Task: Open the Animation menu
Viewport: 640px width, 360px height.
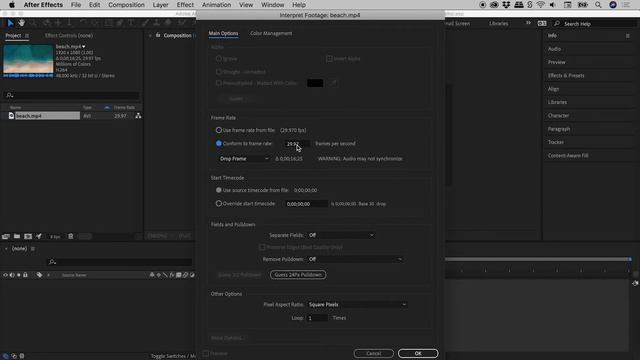Action: click(216, 5)
